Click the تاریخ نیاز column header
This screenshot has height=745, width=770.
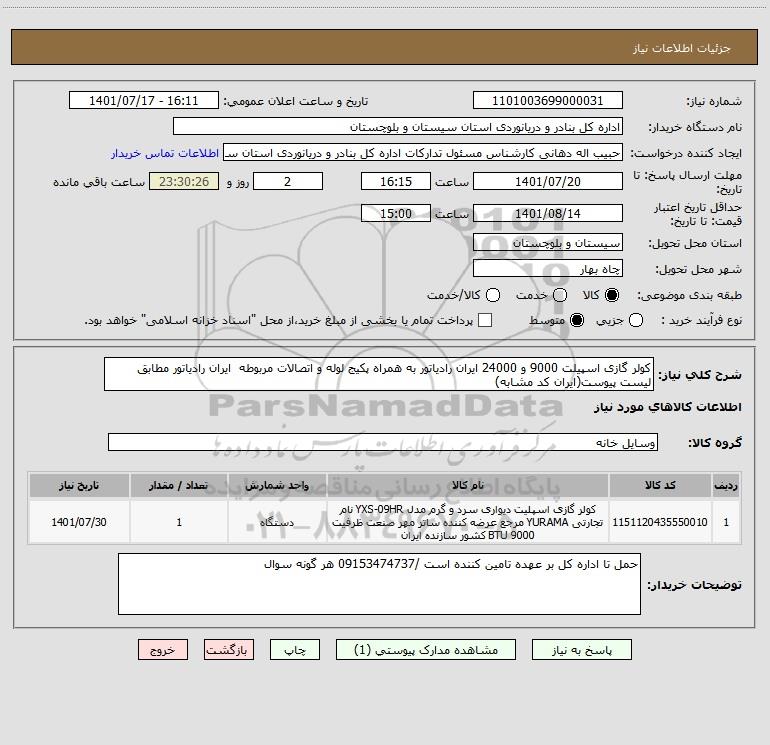click(79, 485)
